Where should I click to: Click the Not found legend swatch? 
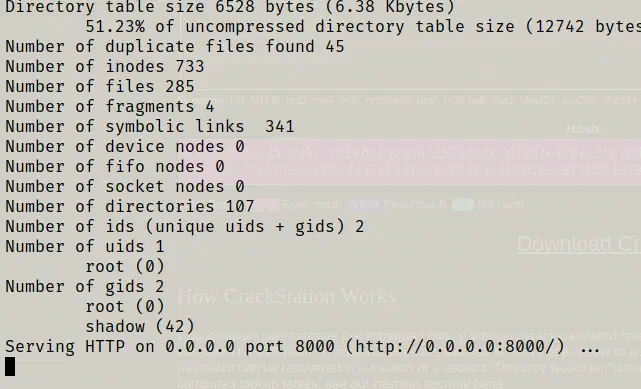pos(463,204)
